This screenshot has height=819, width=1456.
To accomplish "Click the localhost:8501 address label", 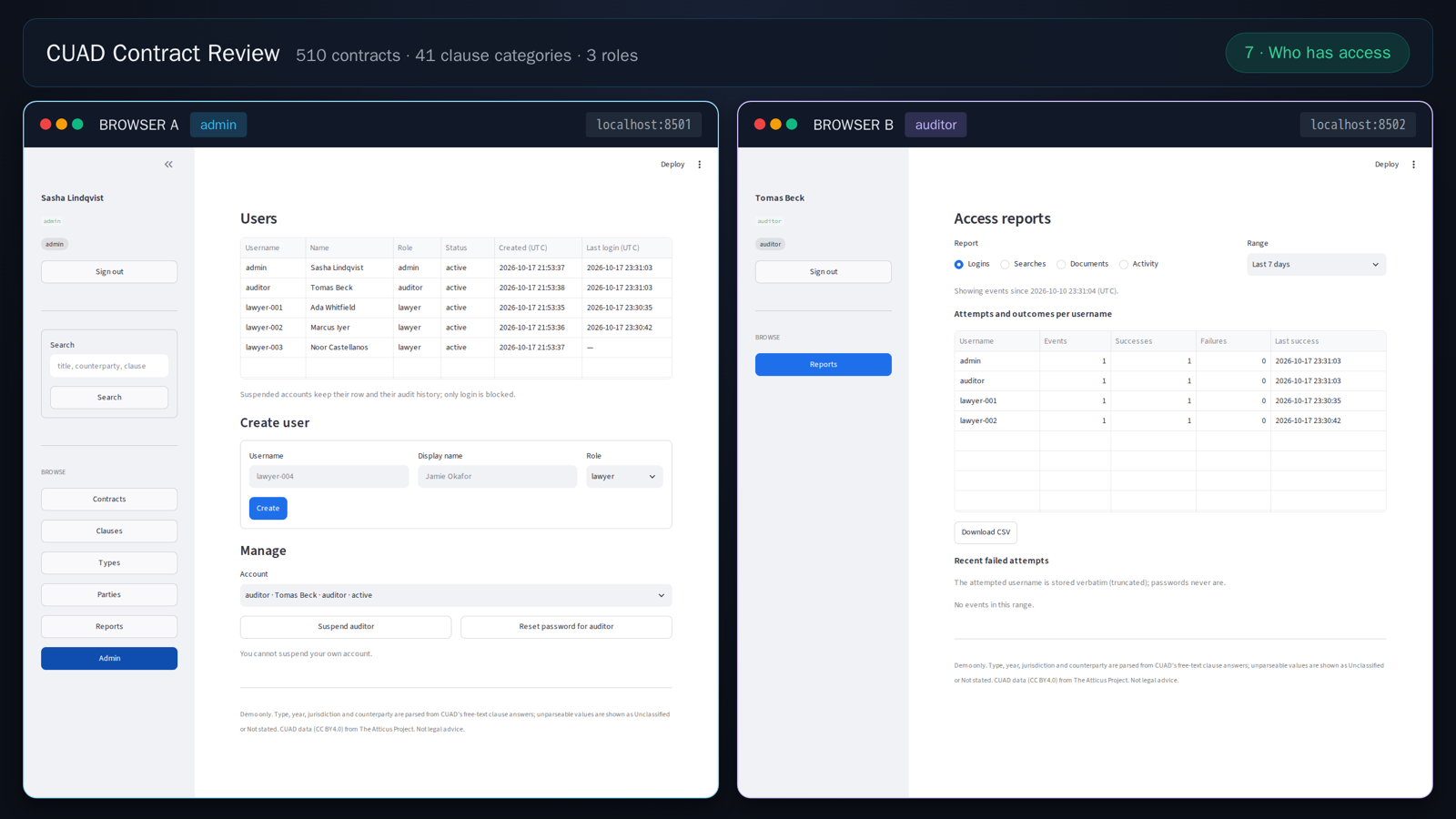I will pos(643,125).
